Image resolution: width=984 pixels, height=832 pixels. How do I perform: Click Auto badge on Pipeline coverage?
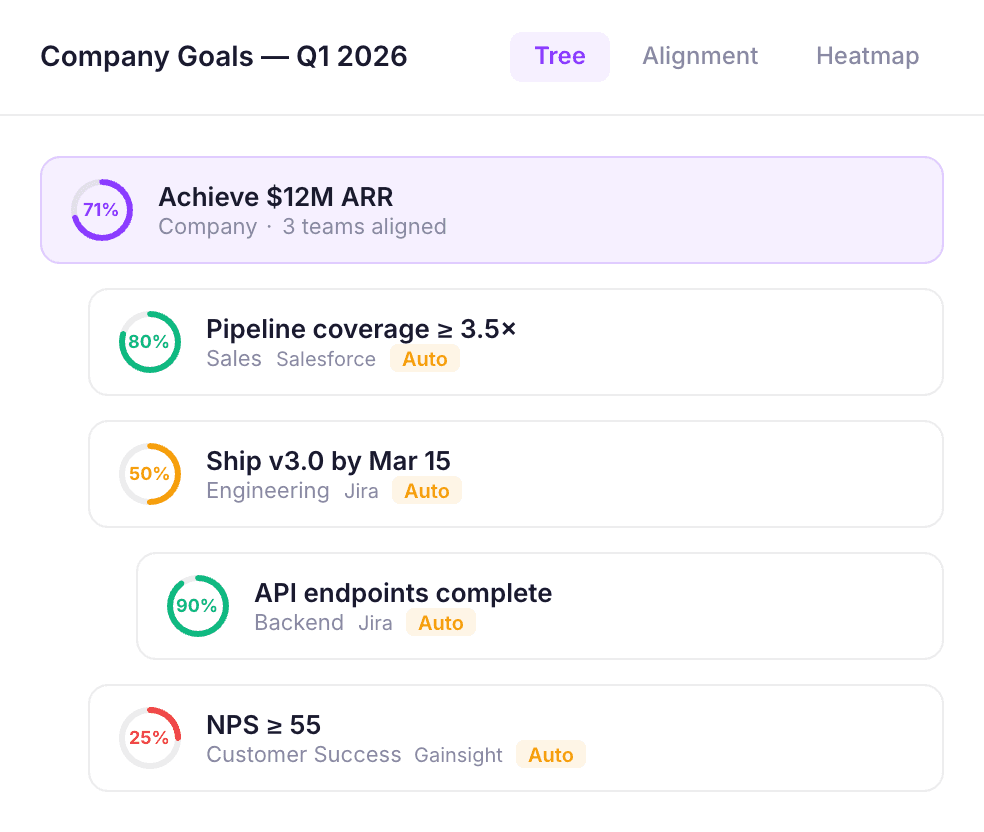point(425,359)
